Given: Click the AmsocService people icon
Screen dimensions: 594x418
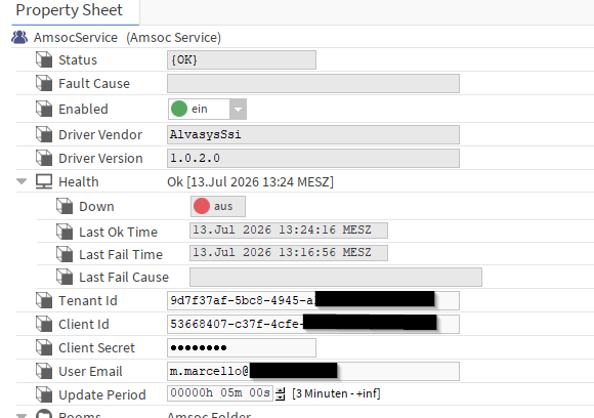Looking at the screenshot, I should tap(19, 37).
